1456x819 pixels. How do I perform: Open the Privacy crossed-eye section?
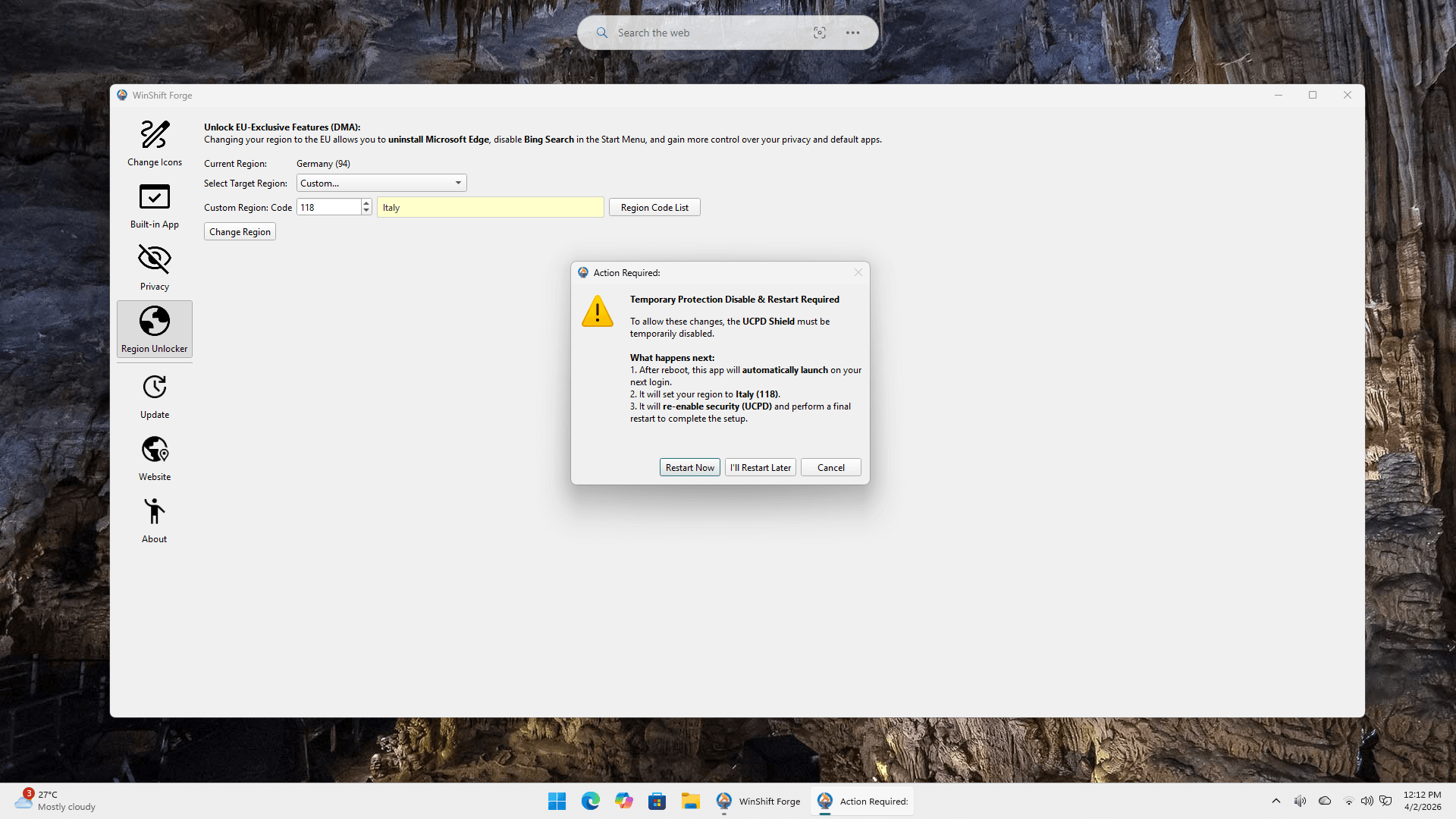(155, 267)
